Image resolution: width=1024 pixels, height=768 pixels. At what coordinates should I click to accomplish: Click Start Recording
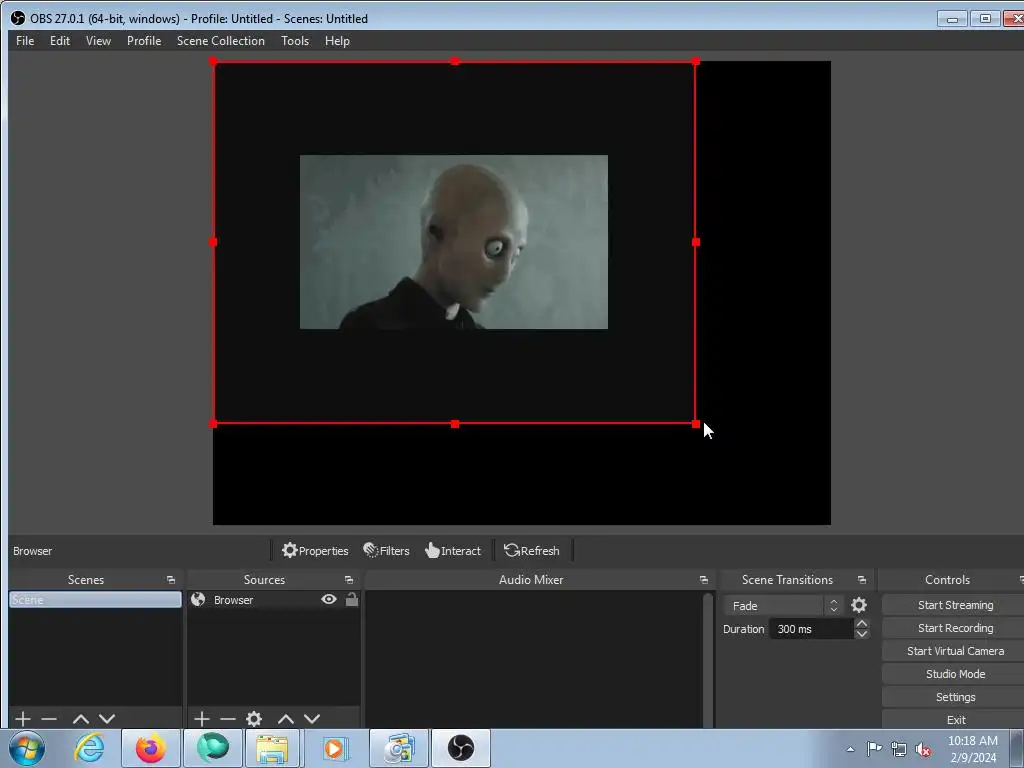(x=955, y=628)
